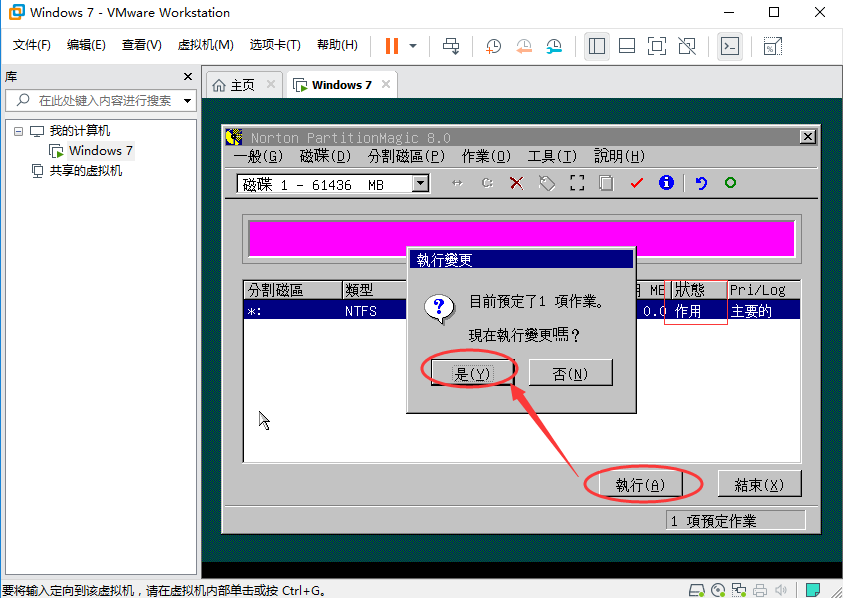The height and width of the screenshot is (598, 843).
Task: Click the blue undo arrow icon
Action: (x=701, y=183)
